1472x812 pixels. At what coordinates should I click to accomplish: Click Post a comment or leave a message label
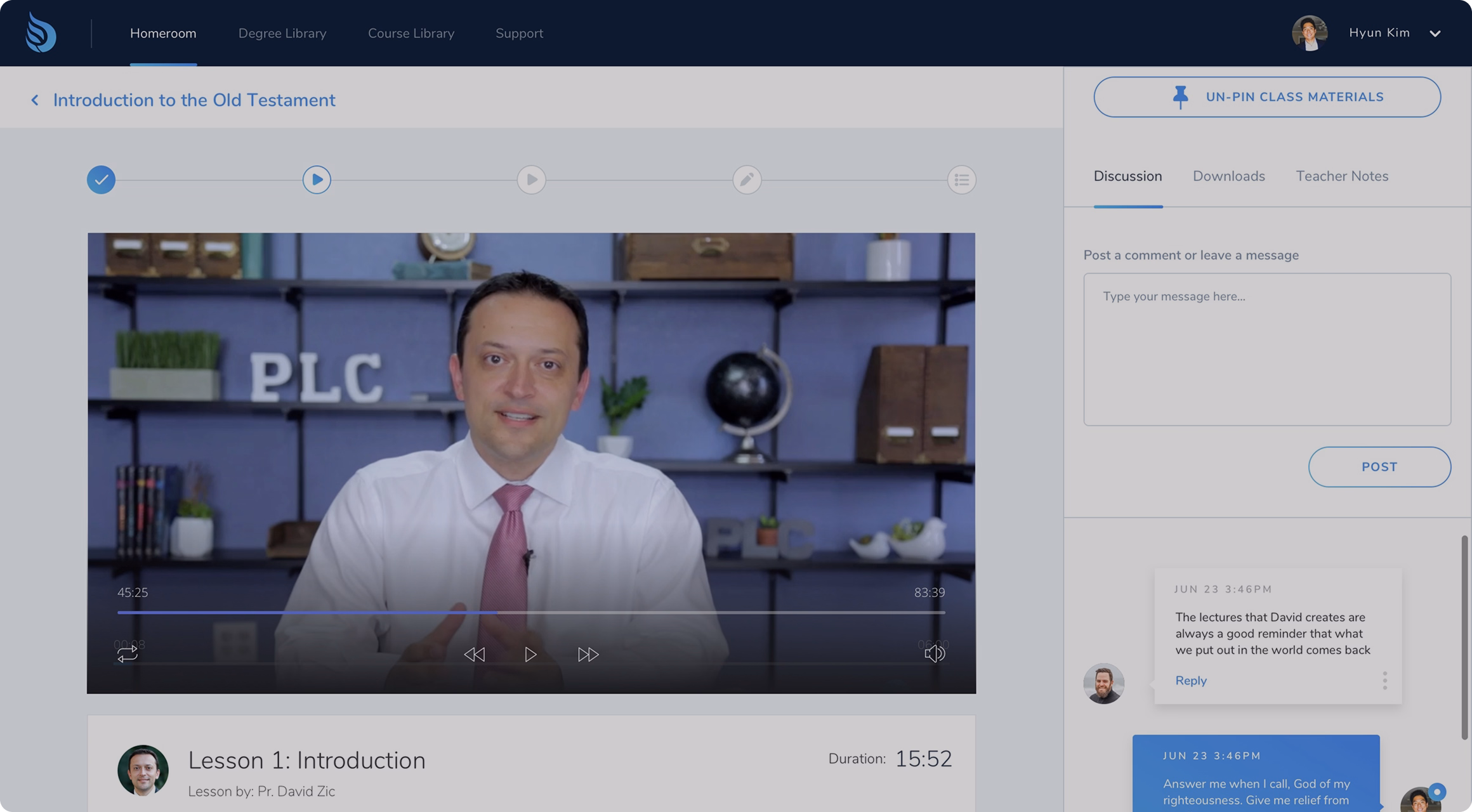pos(1191,255)
